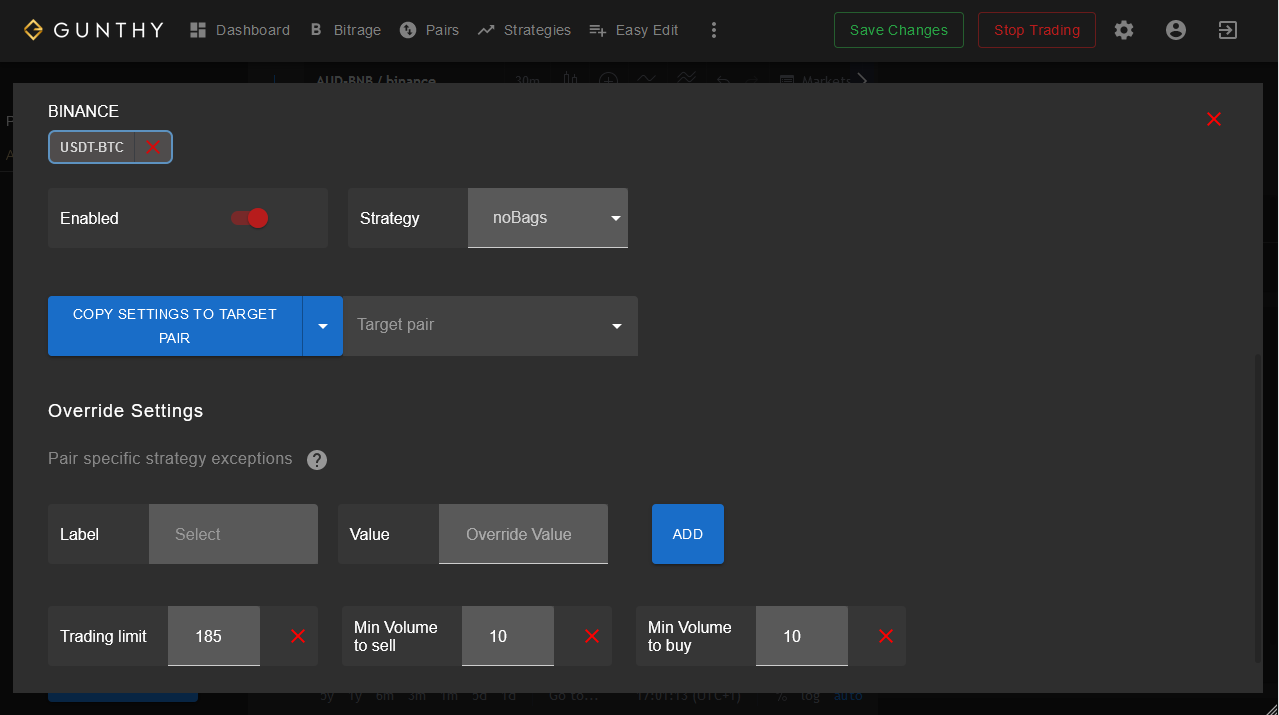Remove the USDT-BTC pair chip
Image resolution: width=1279 pixels, height=715 pixels.
153,147
